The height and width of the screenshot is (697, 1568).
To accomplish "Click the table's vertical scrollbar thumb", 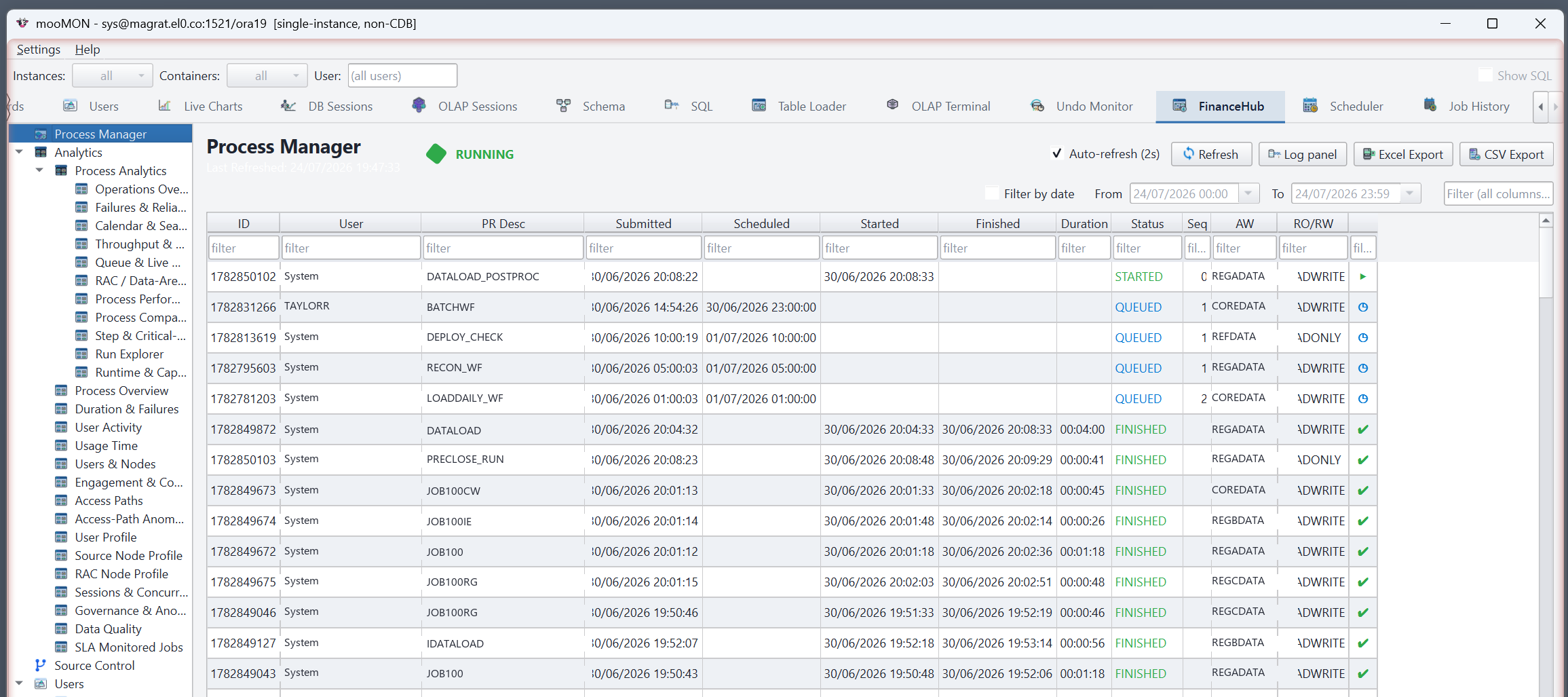I will (1546, 263).
